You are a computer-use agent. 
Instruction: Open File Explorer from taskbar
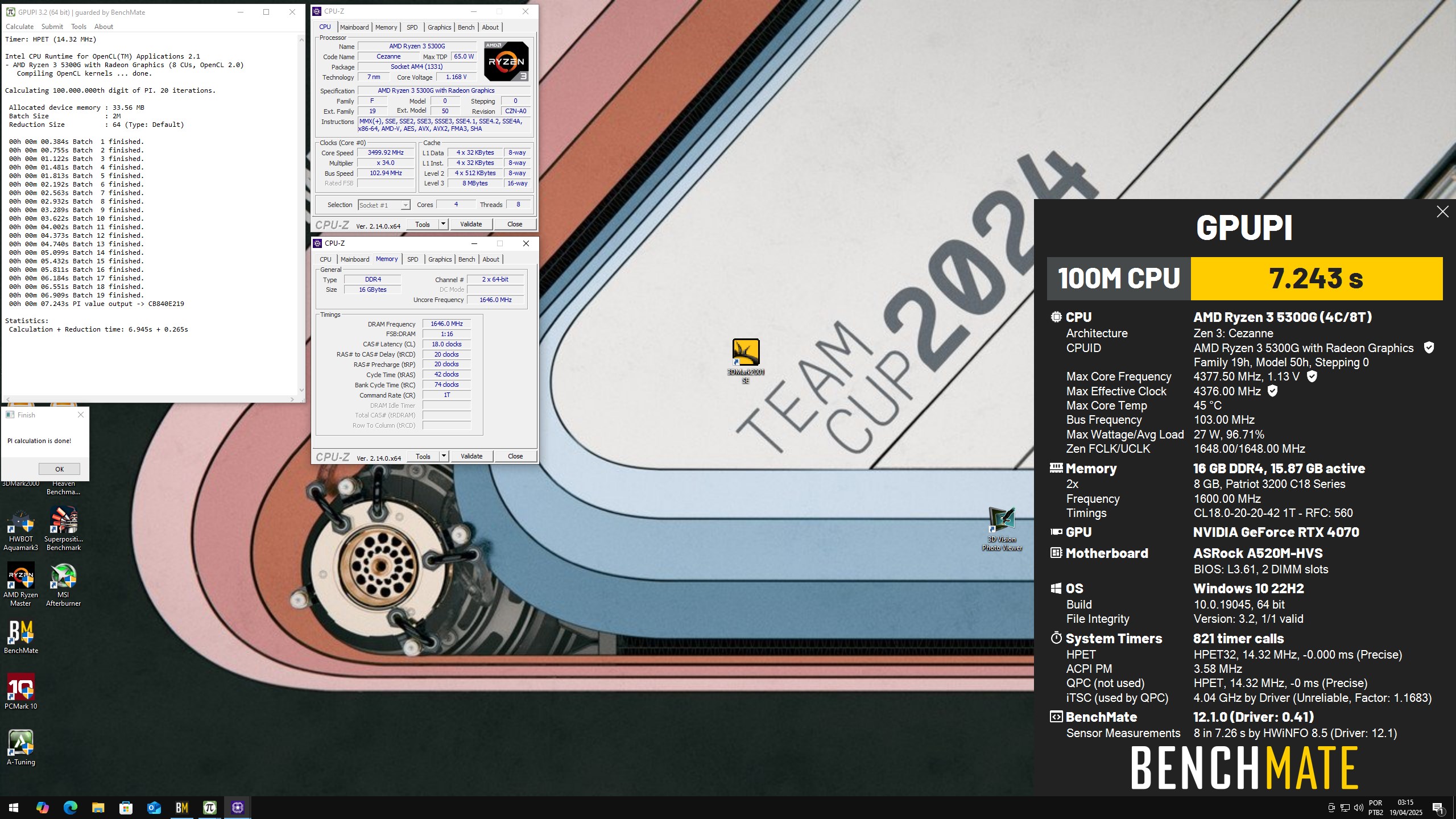pos(98,807)
